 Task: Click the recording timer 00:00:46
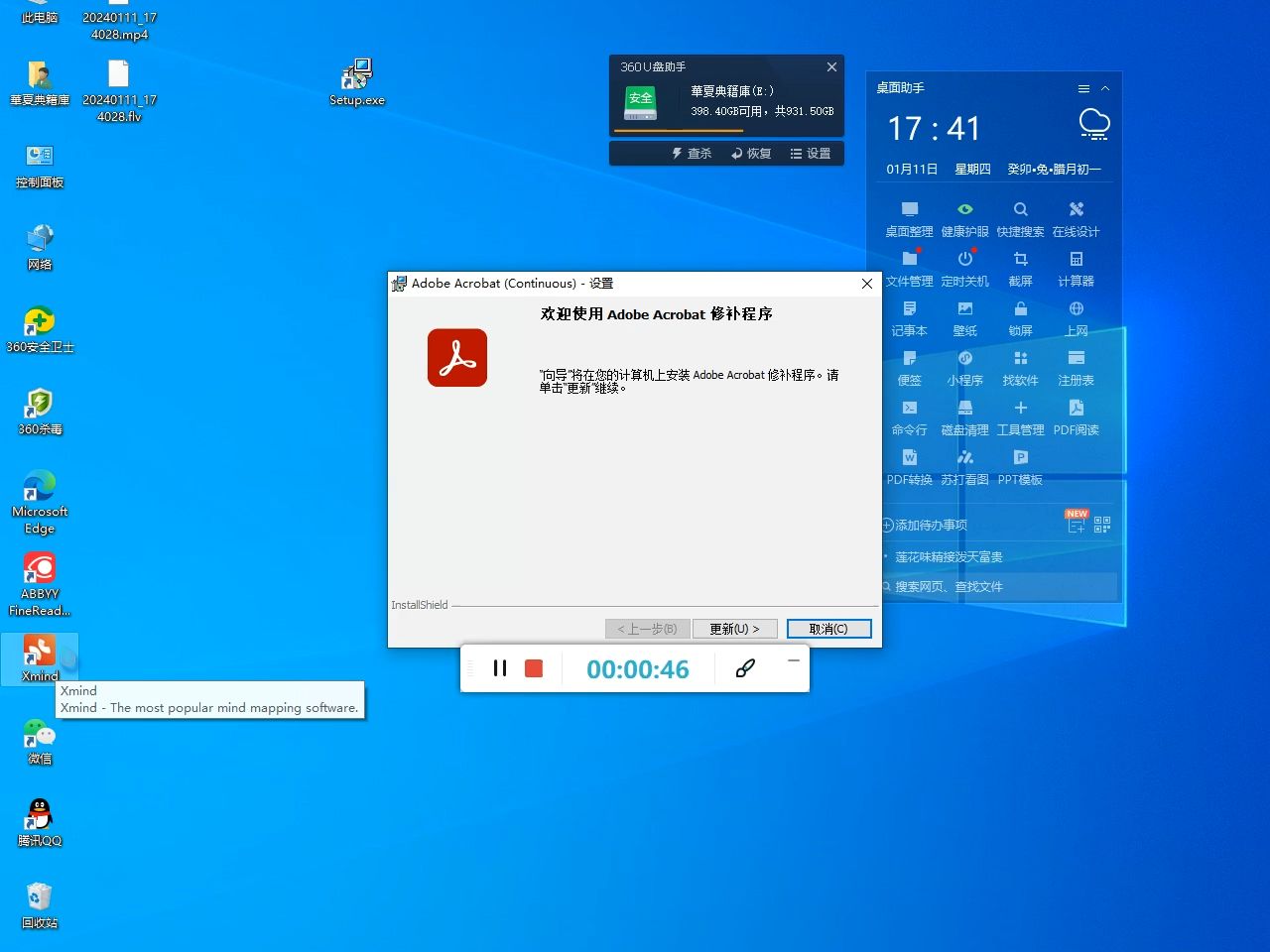[638, 669]
